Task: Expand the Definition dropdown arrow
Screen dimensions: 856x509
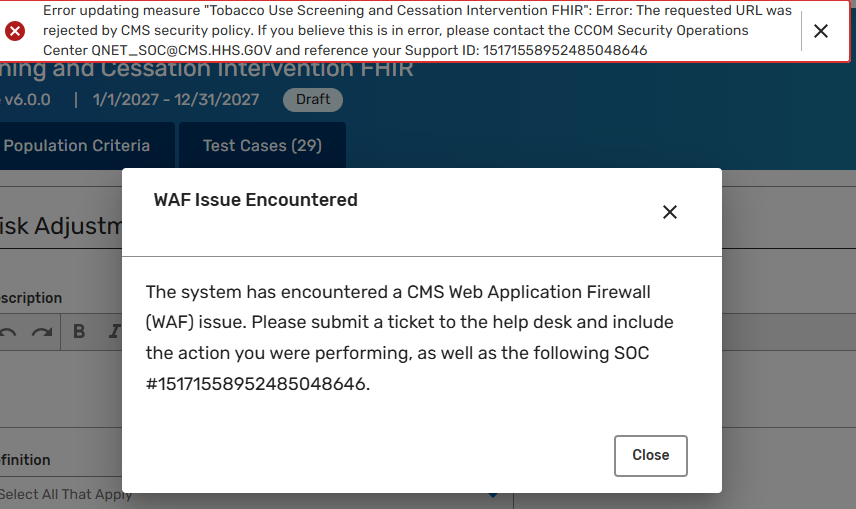Action: point(492,494)
